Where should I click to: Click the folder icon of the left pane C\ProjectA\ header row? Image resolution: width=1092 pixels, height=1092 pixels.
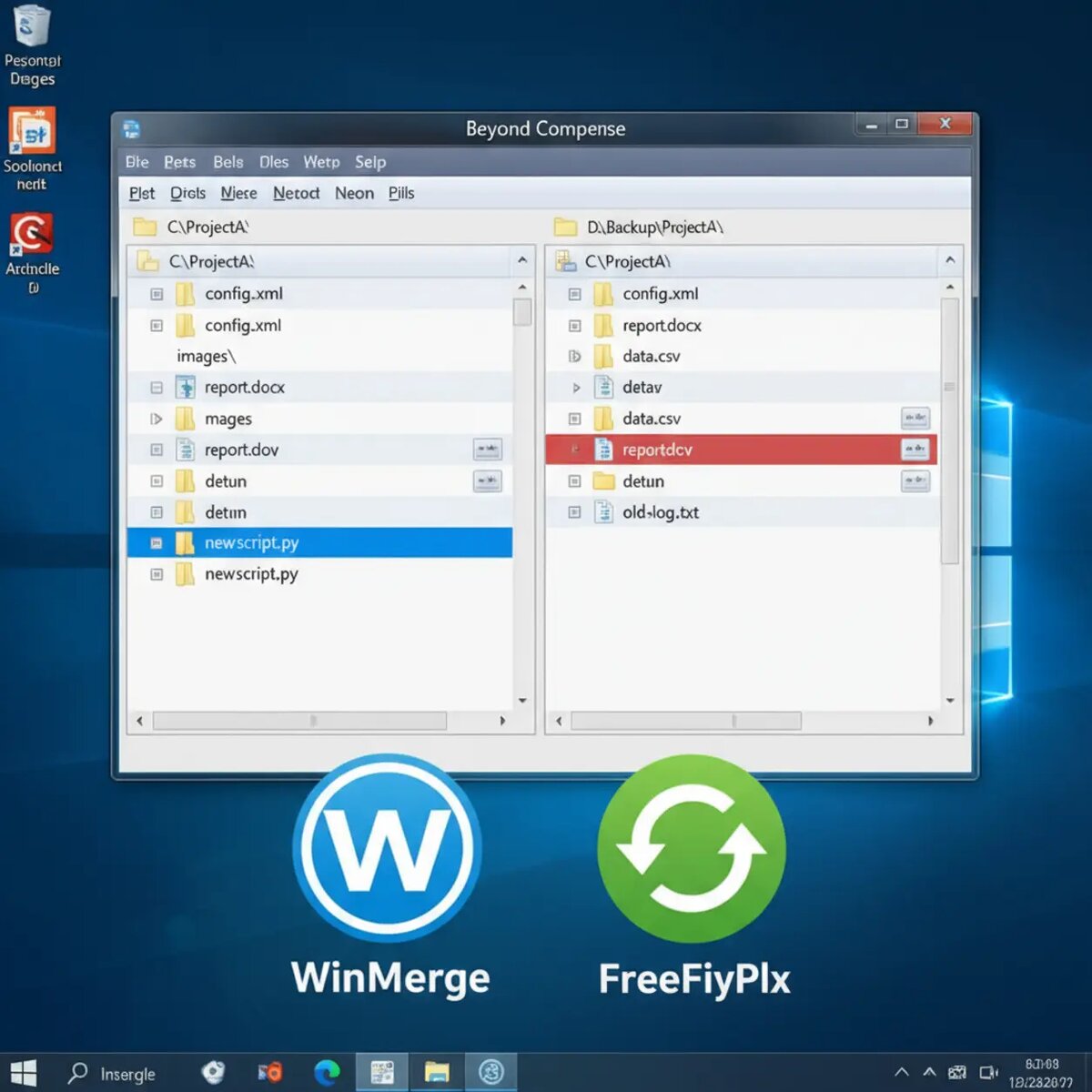coord(147,261)
